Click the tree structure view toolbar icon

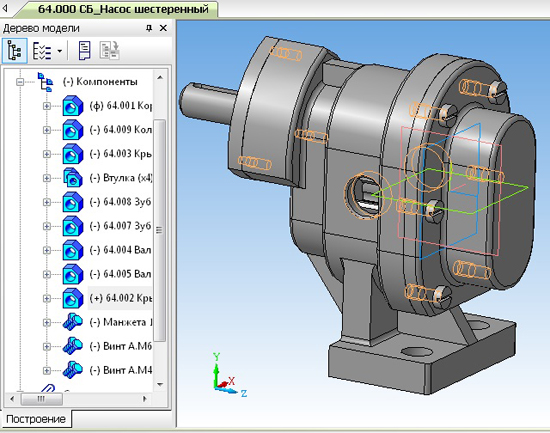(15, 51)
